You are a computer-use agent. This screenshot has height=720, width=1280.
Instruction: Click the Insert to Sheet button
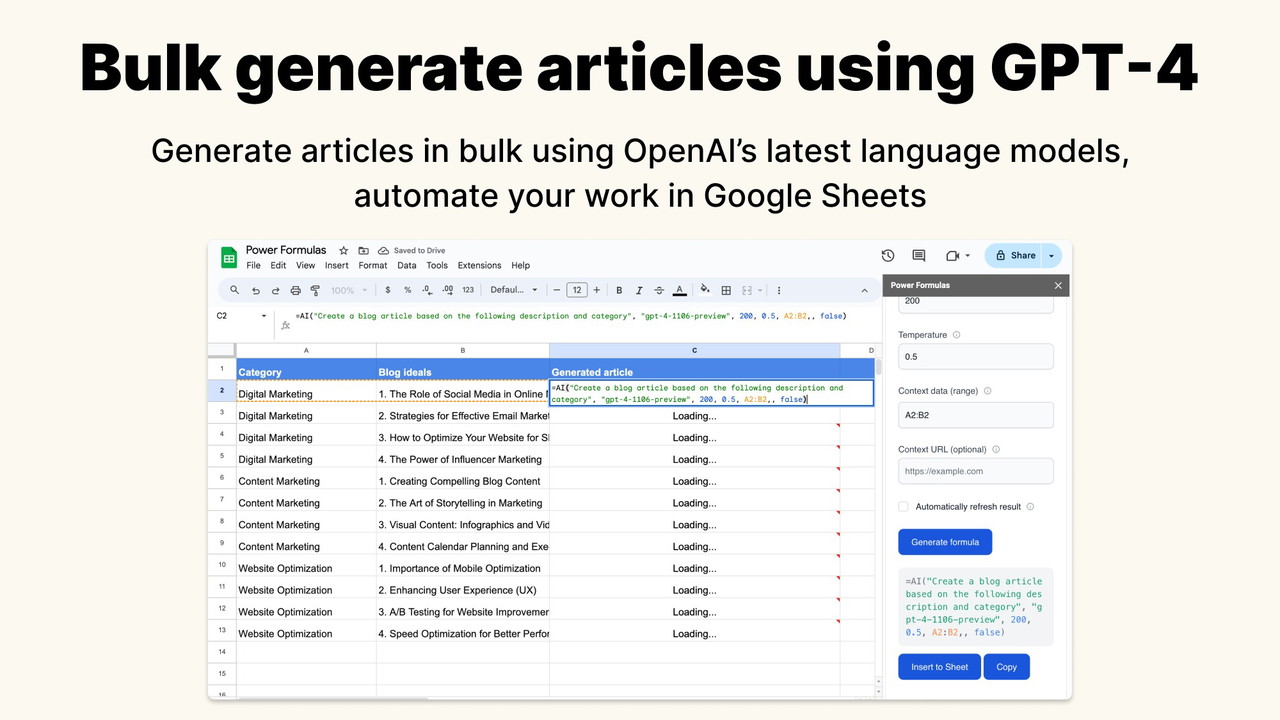(x=939, y=667)
